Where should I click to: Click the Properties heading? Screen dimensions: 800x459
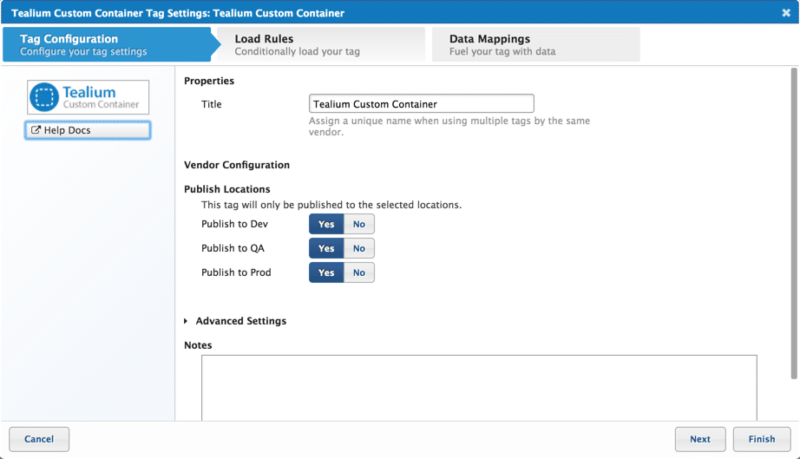(209, 81)
